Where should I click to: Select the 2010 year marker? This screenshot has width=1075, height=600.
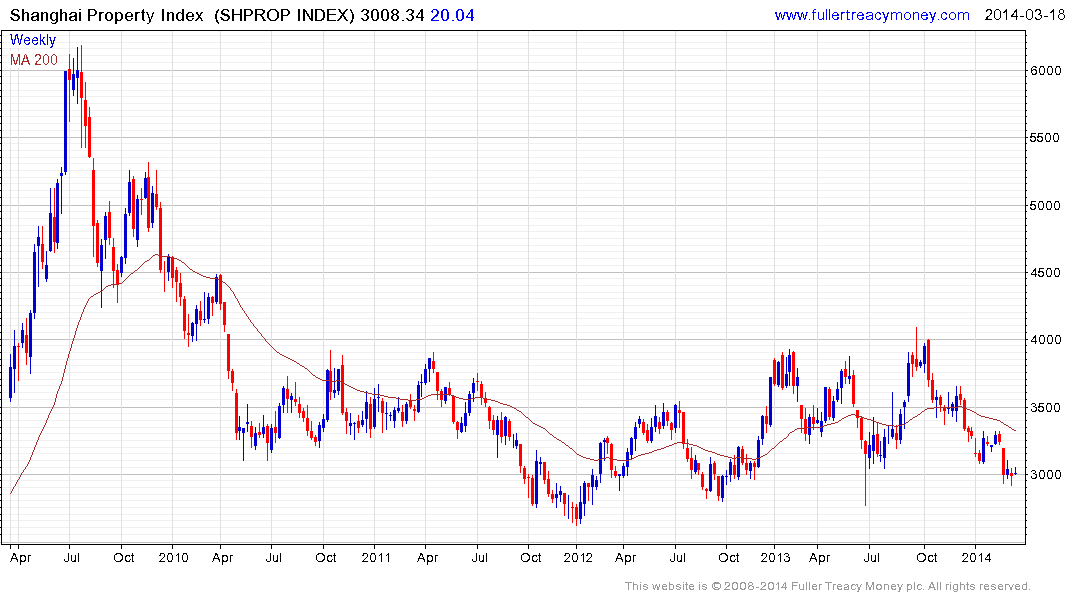pos(173,557)
